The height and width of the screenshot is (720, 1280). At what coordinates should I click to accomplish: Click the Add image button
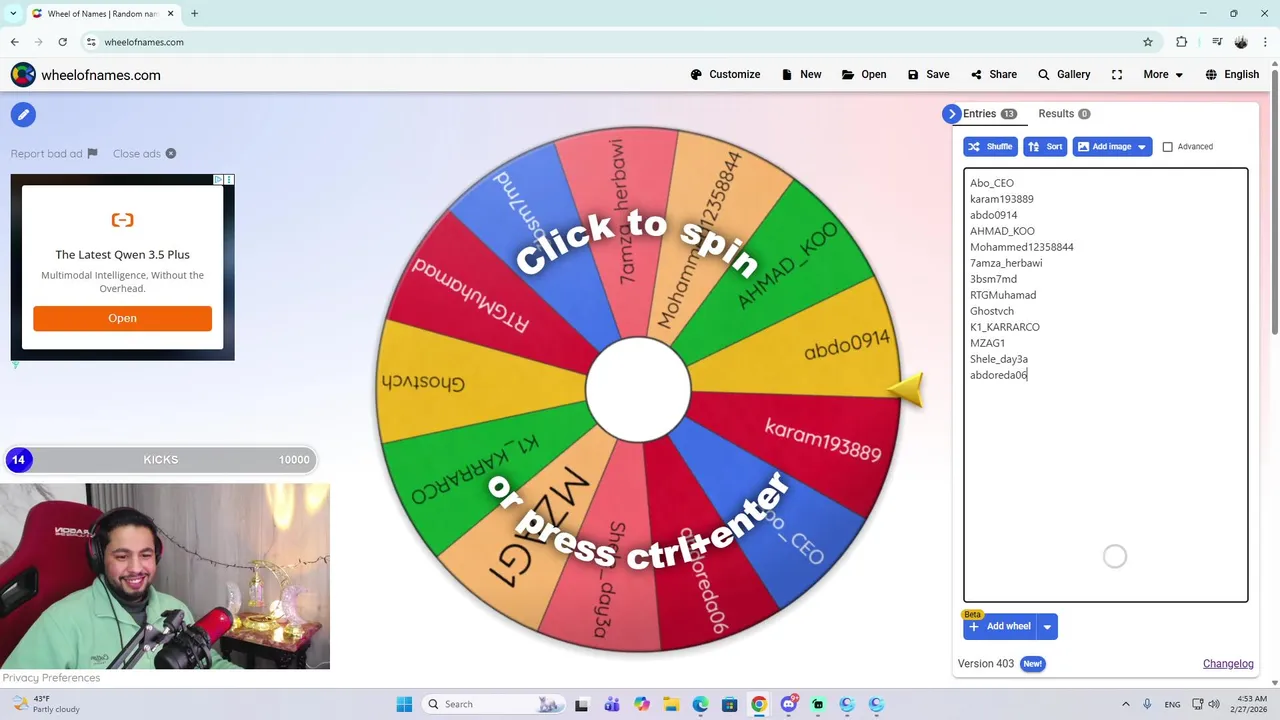coord(1112,146)
